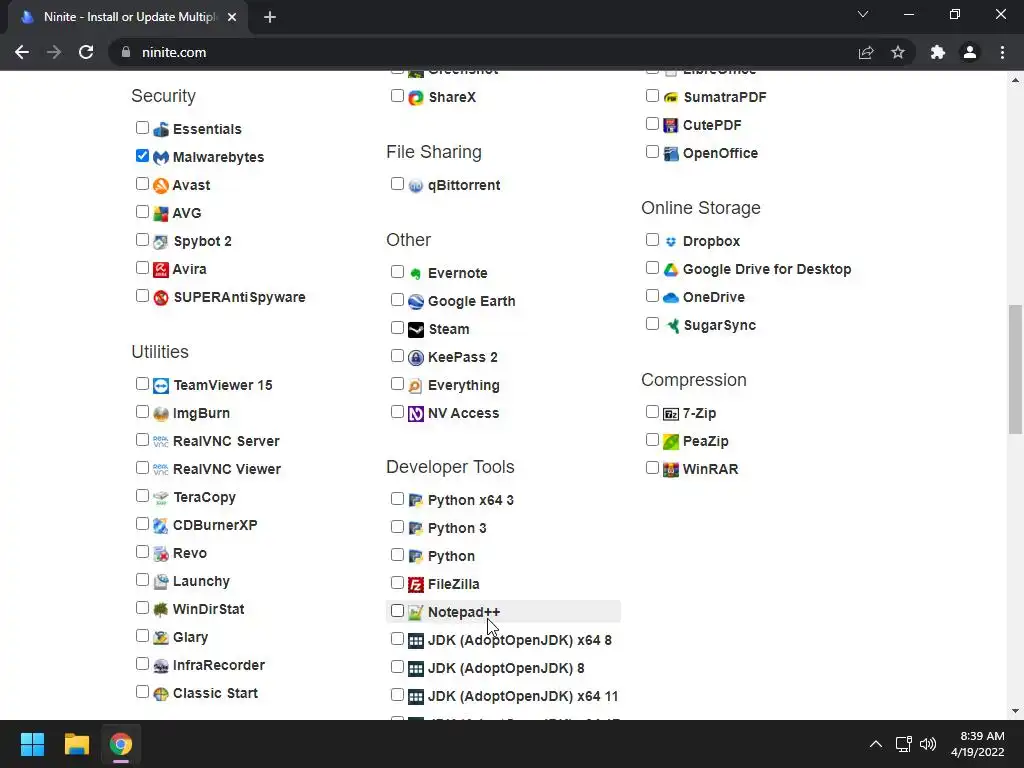1024x768 pixels.
Task: Click the SumatraPDF icon
Action: pyautogui.click(x=671, y=97)
